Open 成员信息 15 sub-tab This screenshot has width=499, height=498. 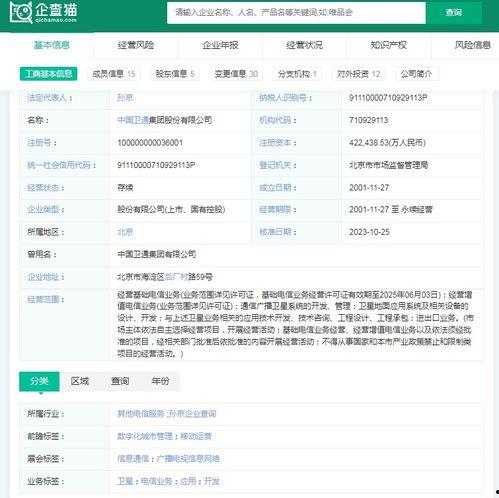click(x=114, y=74)
